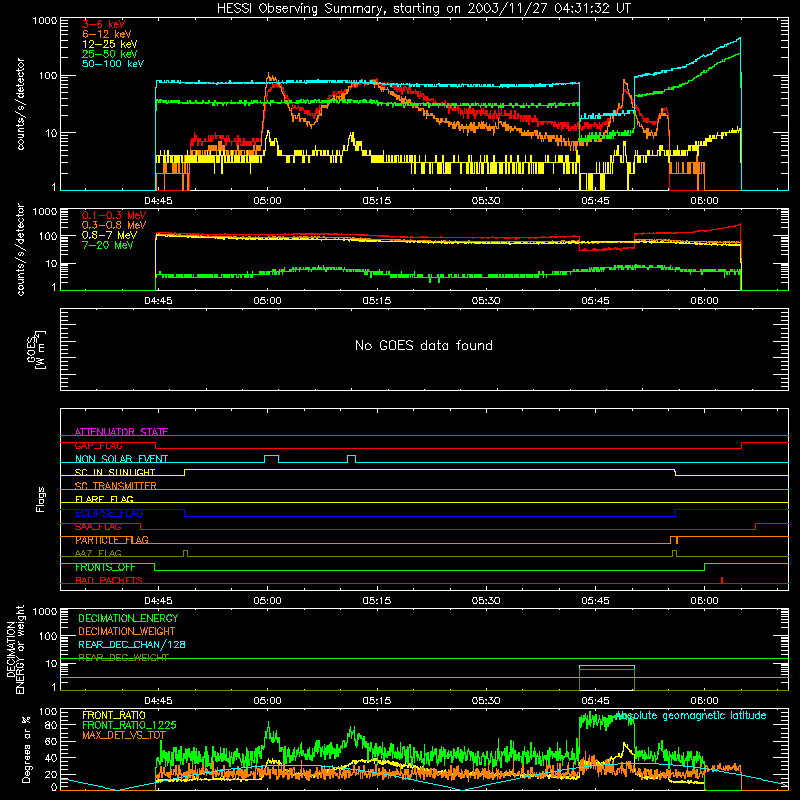
Task: Click the NON_SOLAR_EVENT pulse near 05:12
Action: (x=352, y=458)
